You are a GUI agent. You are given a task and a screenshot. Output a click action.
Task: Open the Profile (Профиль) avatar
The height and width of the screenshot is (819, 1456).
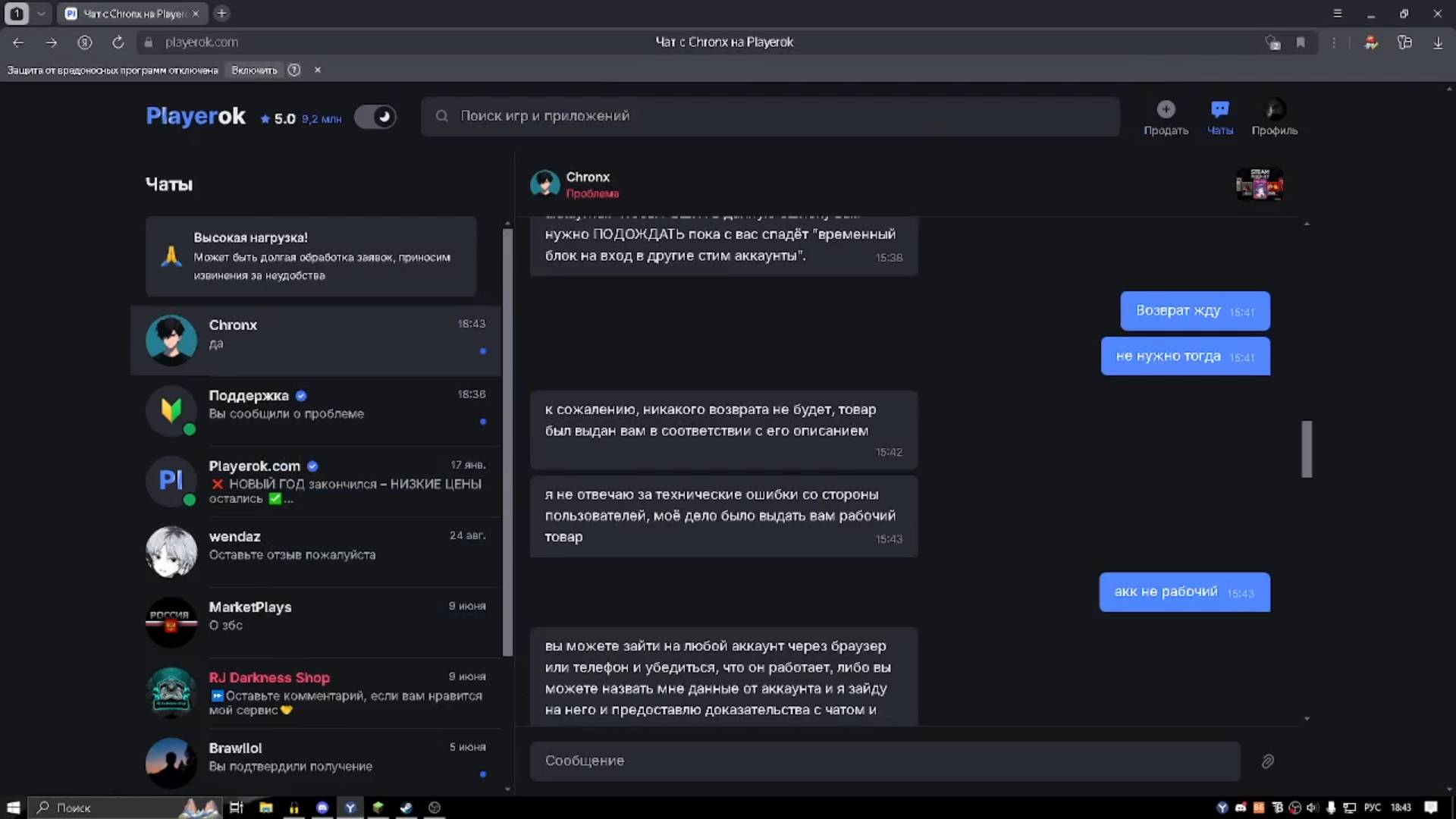point(1275,110)
